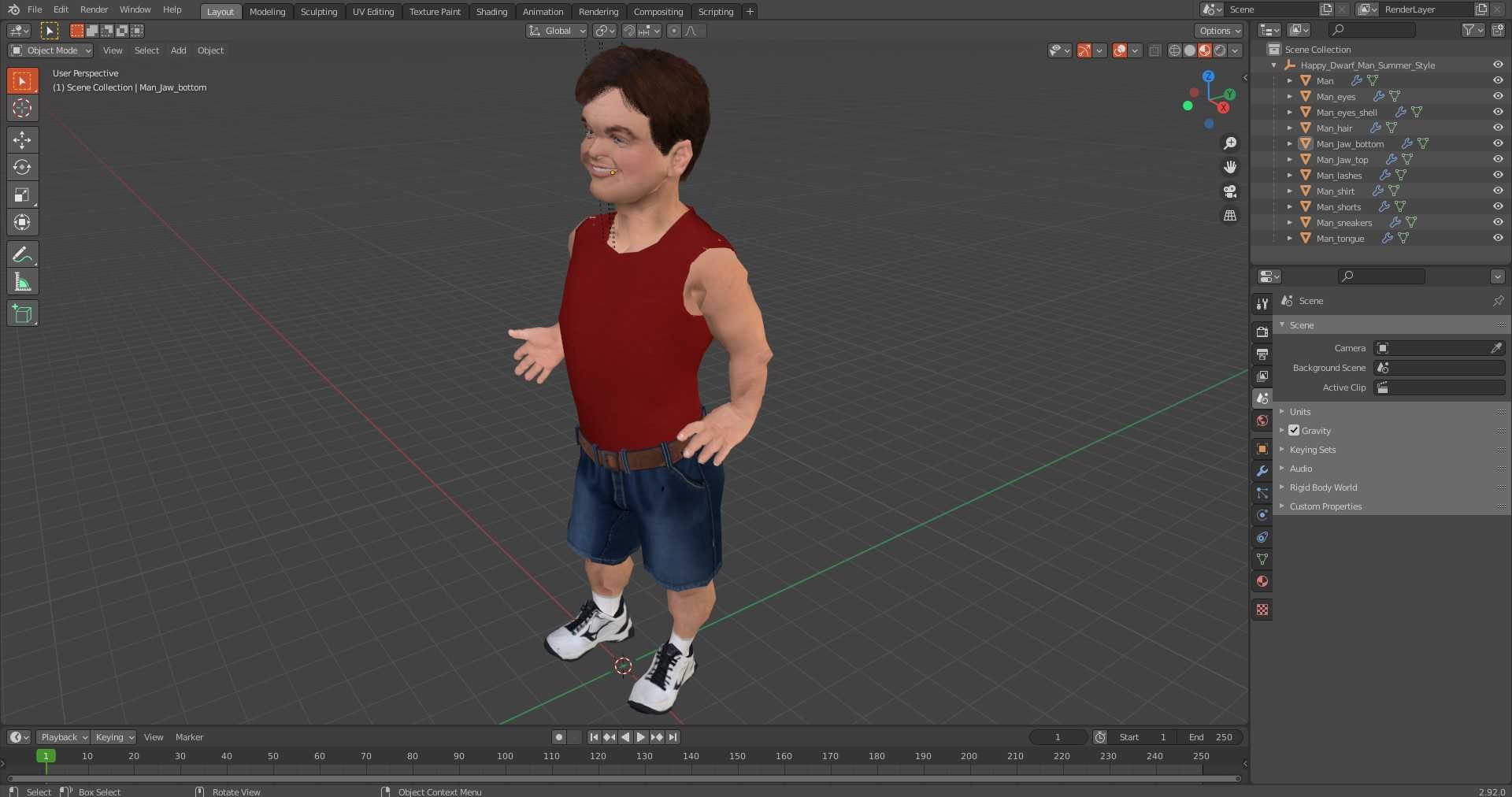The width and height of the screenshot is (1512, 797).
Task: Open the Playback dropdown in timeline
Action: 63,737
